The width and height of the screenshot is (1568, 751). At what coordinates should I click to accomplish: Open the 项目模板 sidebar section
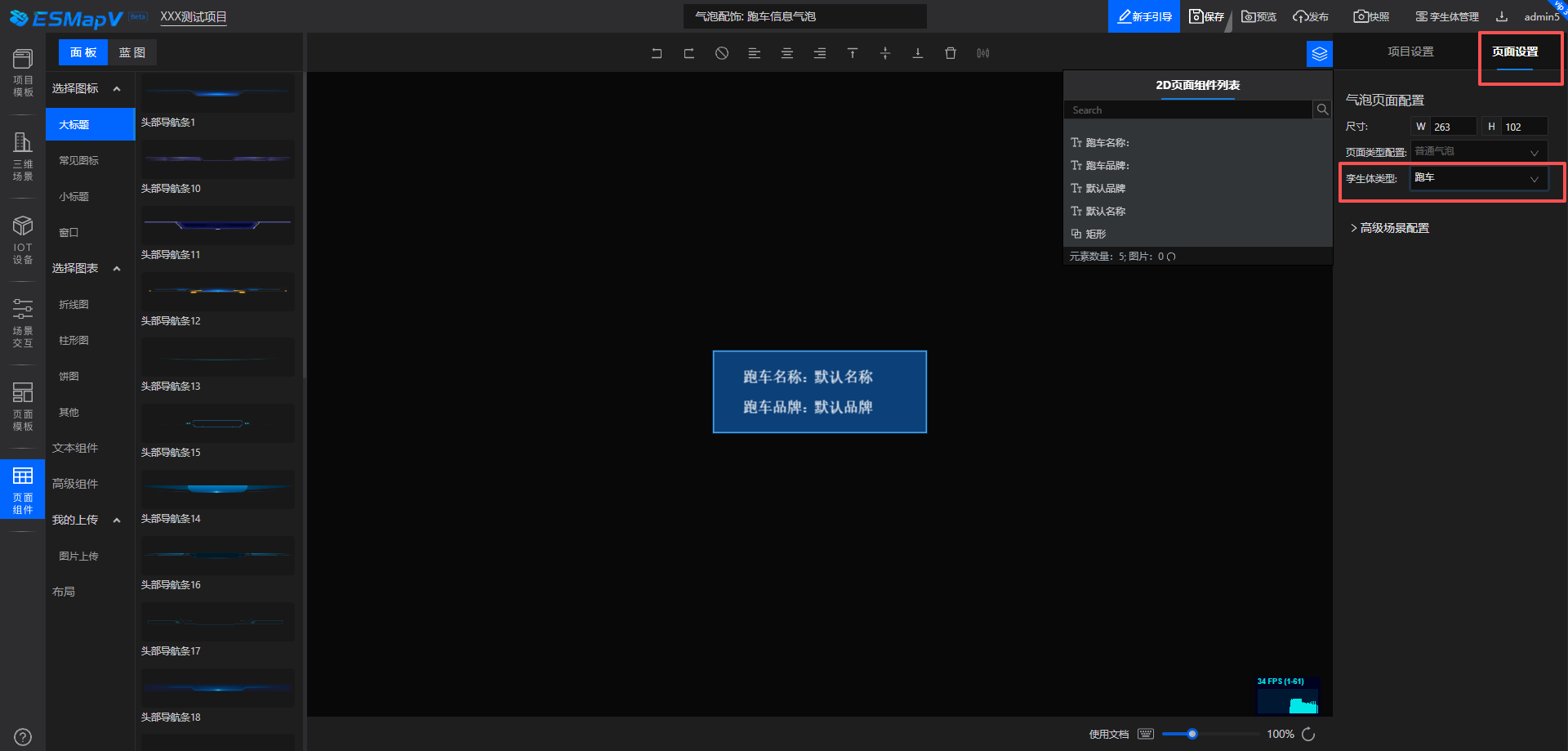pos(23,73)
